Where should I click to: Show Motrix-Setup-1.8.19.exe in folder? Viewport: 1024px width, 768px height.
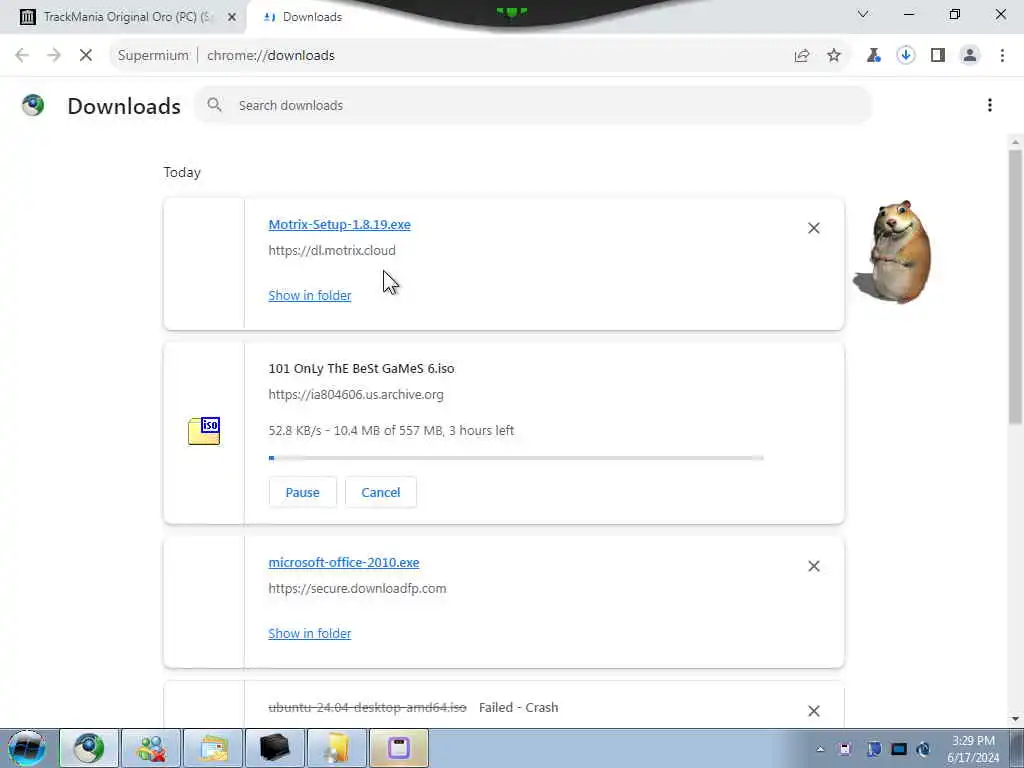(x=310, y=295)
